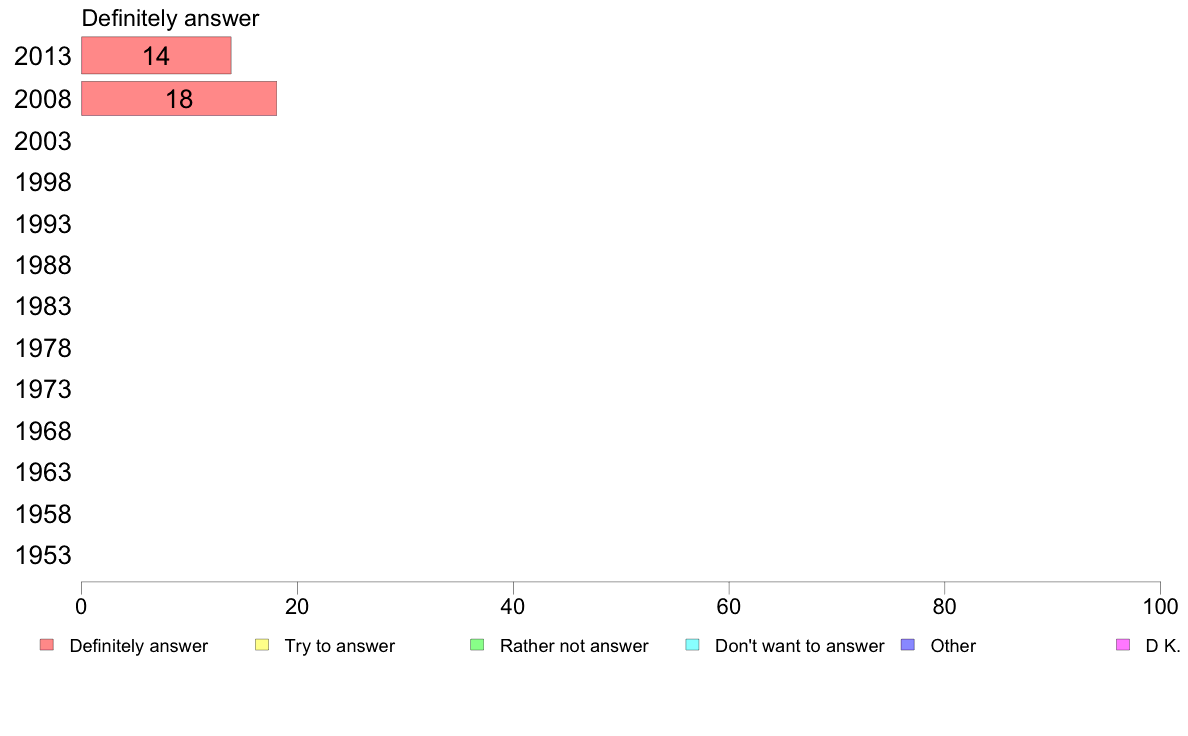This screenshot has height=736, width=1188.
Task: Click the 2003 year label
Action: coord(43,141)
